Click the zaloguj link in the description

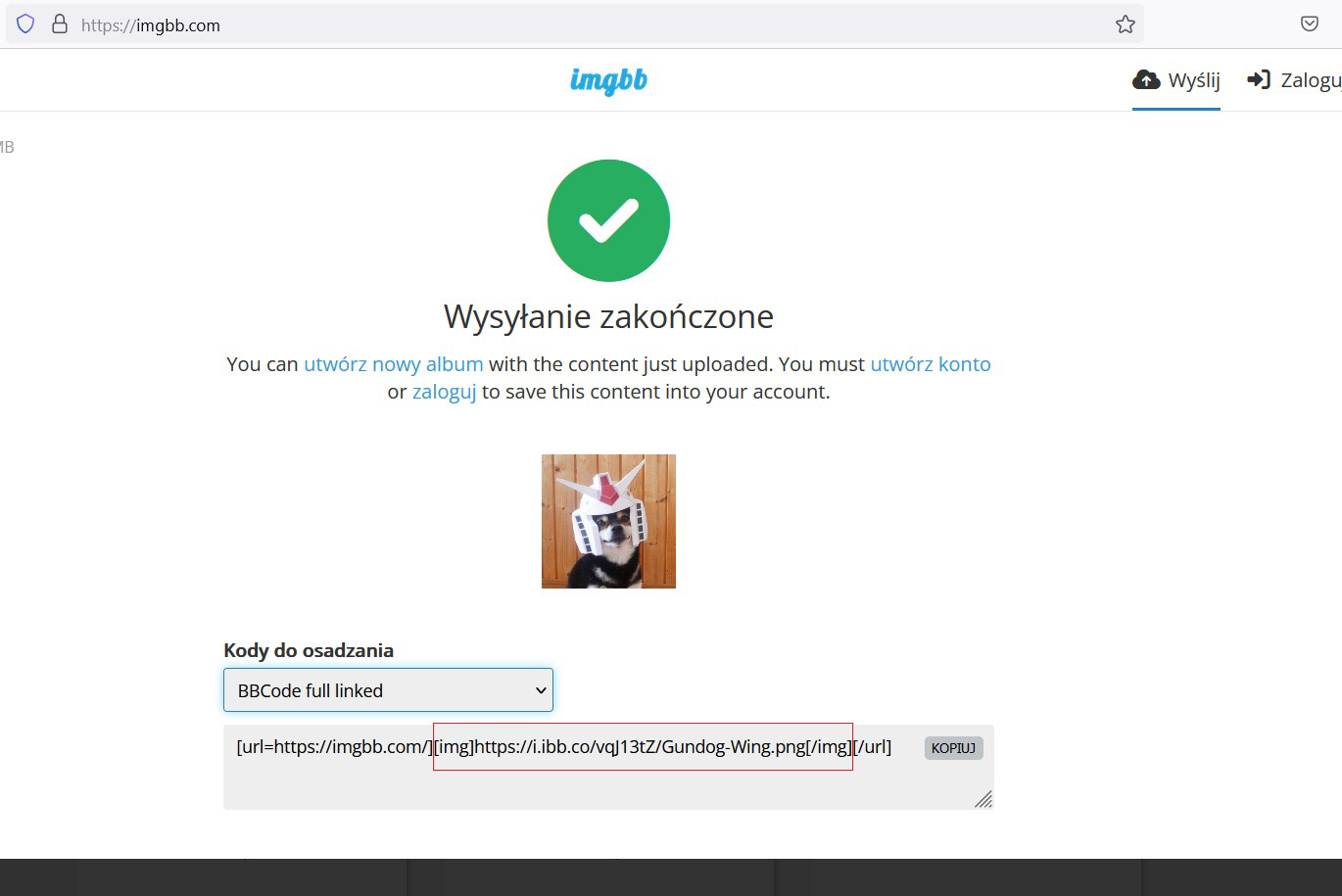point(445,391)
